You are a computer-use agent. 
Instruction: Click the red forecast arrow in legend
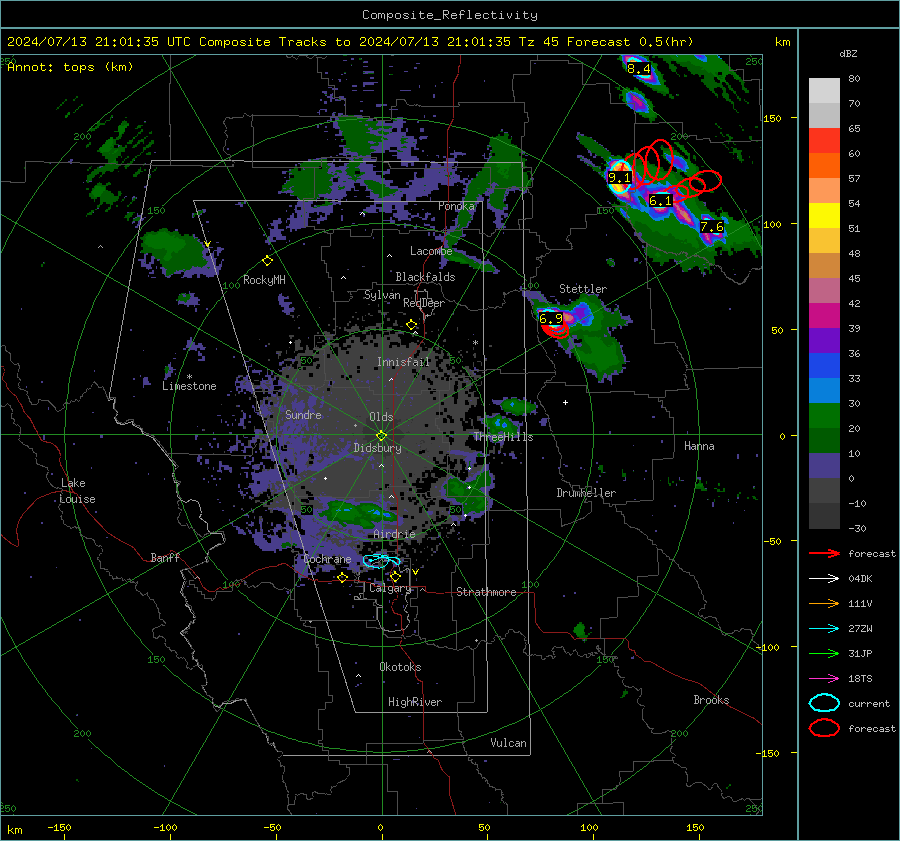pos(824,553)
